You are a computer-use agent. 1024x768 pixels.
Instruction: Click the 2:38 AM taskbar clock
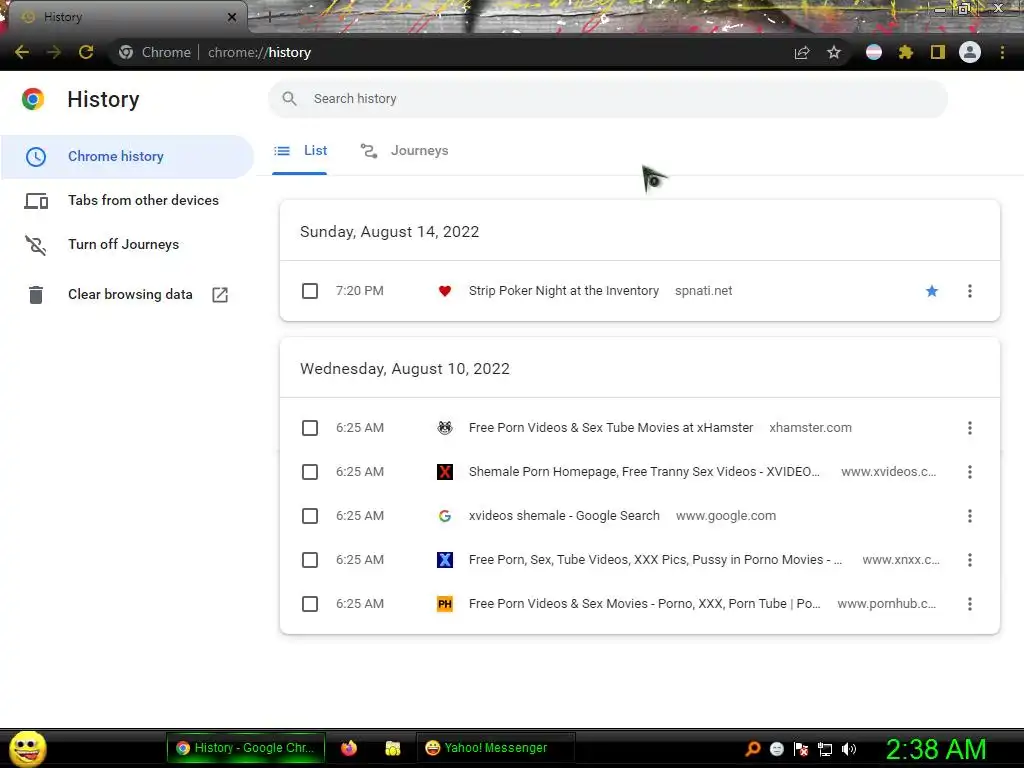point(936,749)
